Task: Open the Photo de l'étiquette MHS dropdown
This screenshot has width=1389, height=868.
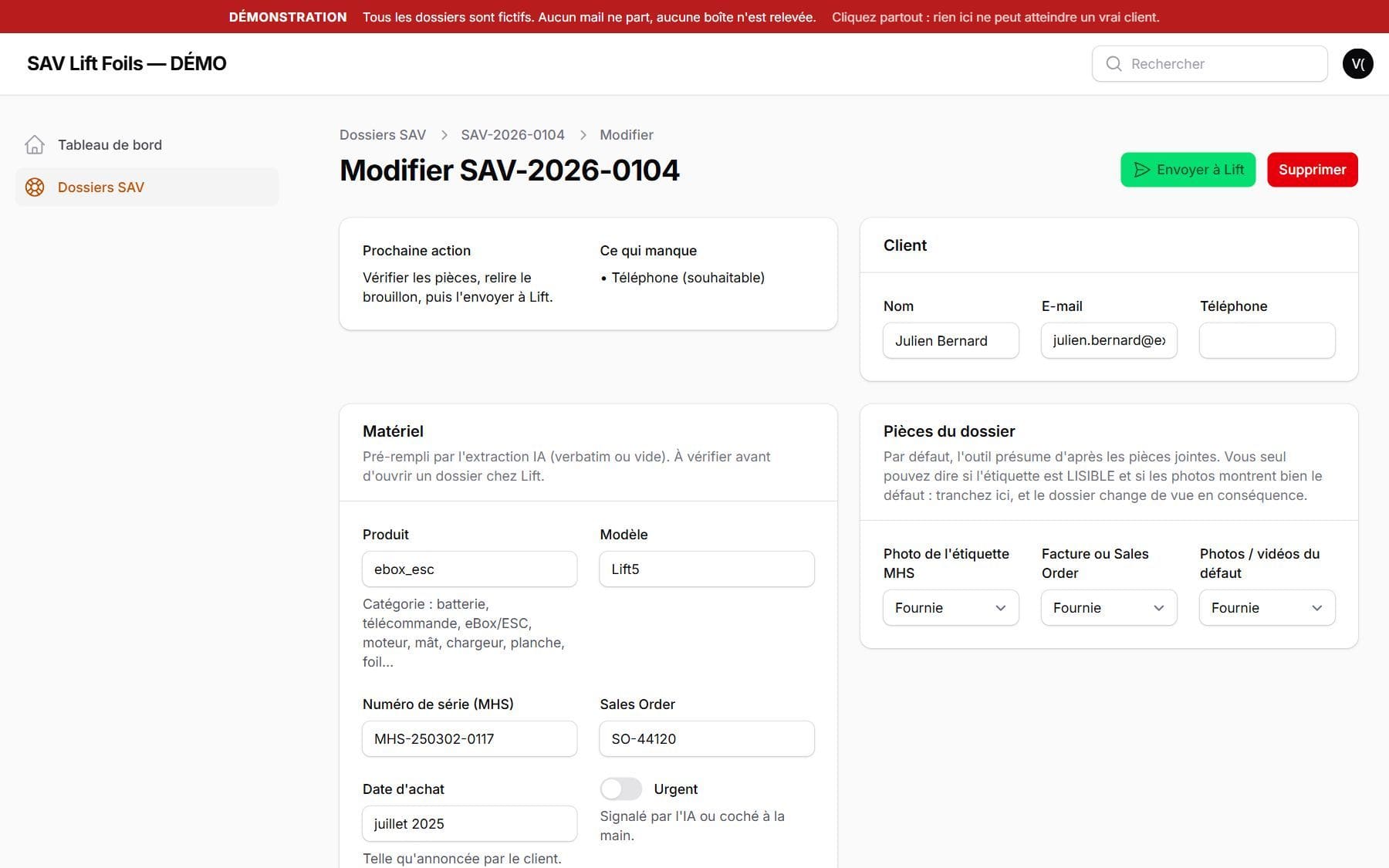Action: pos(951,608)
